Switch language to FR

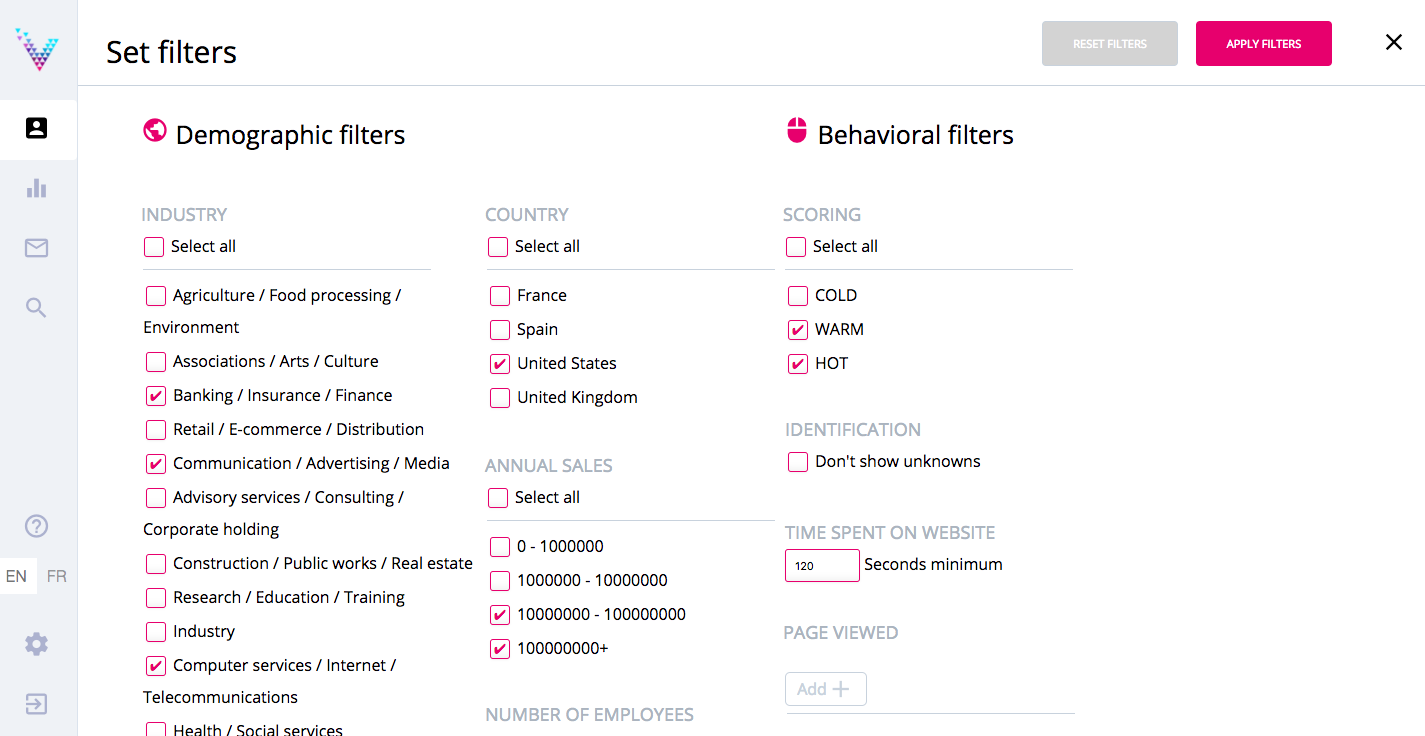click(57, 576)
